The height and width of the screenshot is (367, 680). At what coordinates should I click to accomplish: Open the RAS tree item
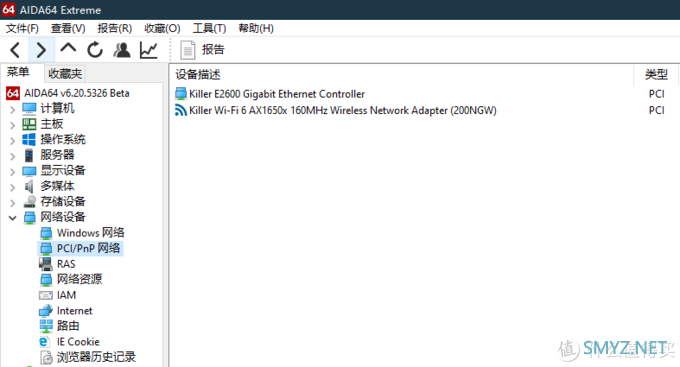point(66,264)
